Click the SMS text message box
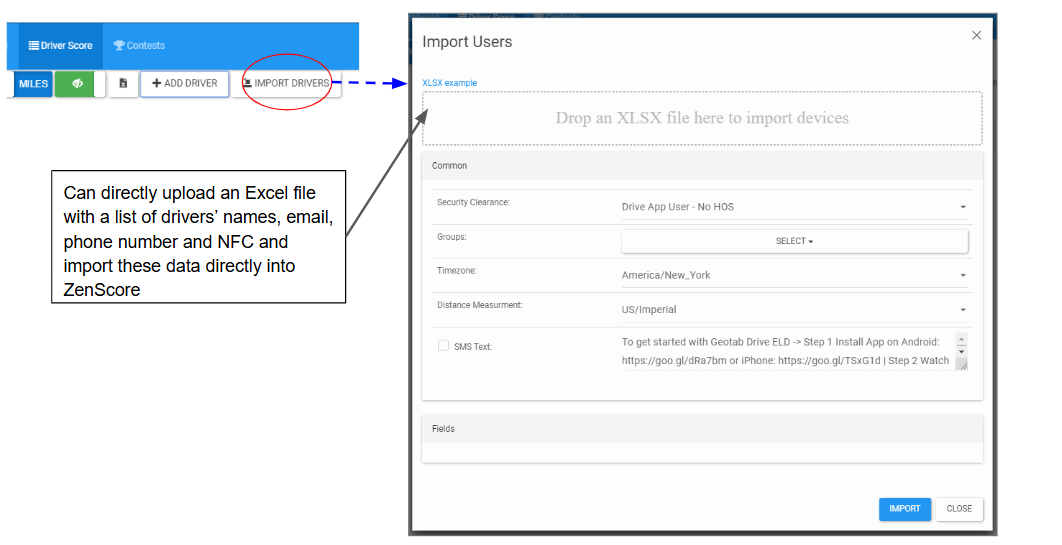This screenshot has height=545, width=1062. point(785,351)
